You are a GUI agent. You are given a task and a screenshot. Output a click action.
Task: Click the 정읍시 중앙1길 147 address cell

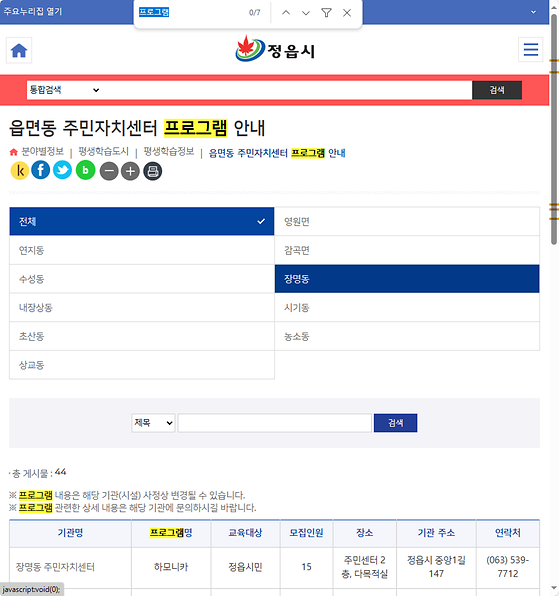point(436,567)
